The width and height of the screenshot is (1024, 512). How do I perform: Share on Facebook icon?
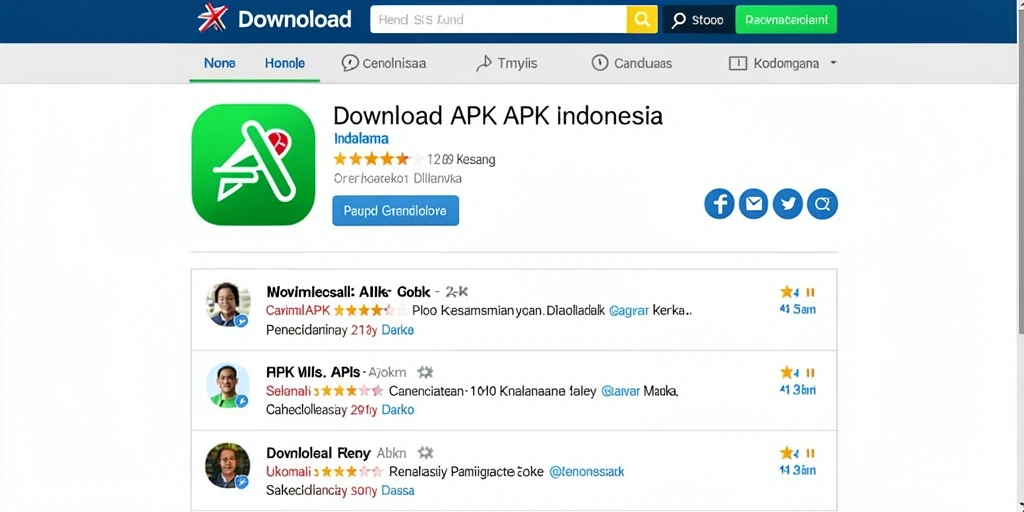tap(719, 204)
